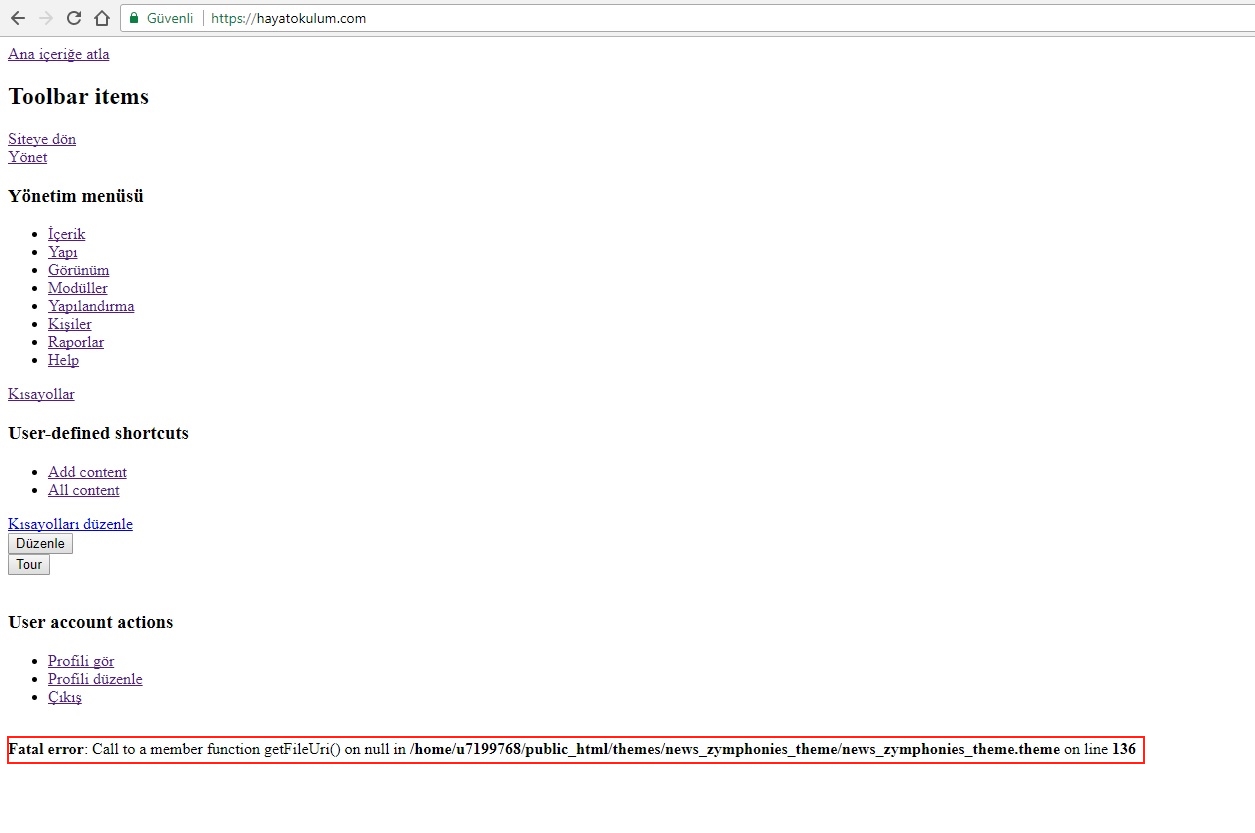Open the 'Siteye dön' link
Screen dimensions: 1255x833
coord(42,139)
